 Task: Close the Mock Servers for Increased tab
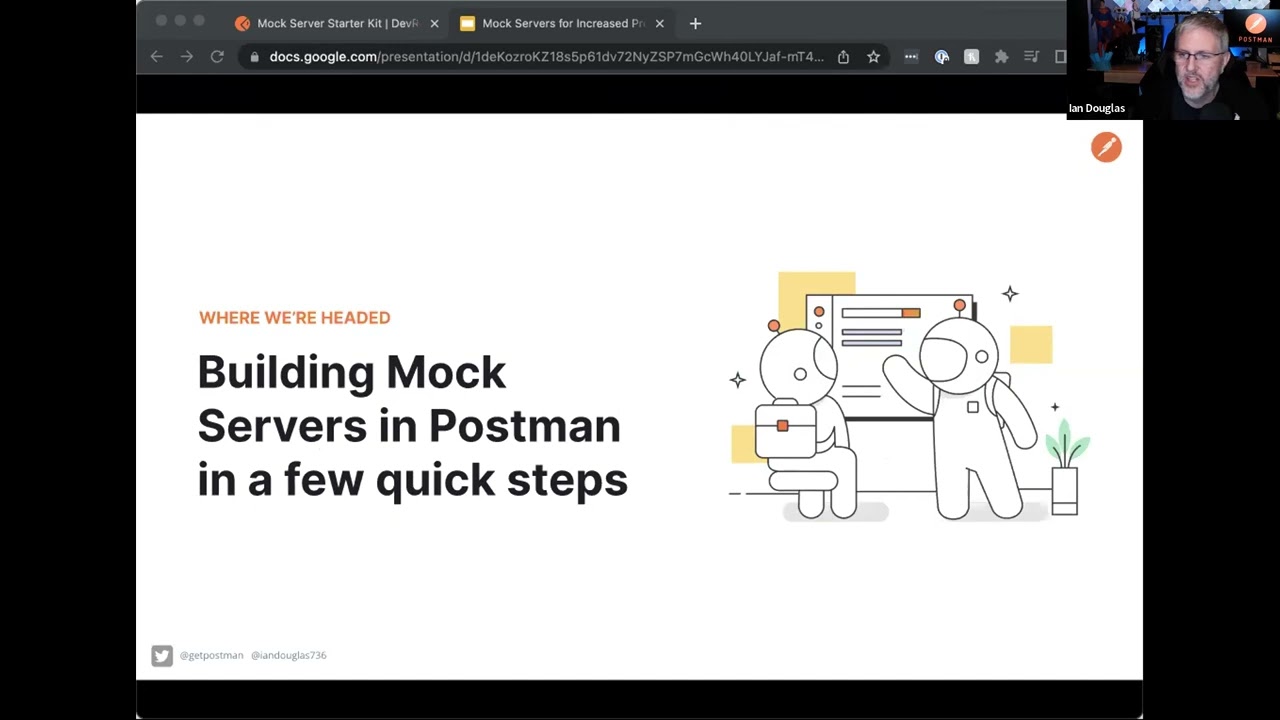[x=659, y=23]
